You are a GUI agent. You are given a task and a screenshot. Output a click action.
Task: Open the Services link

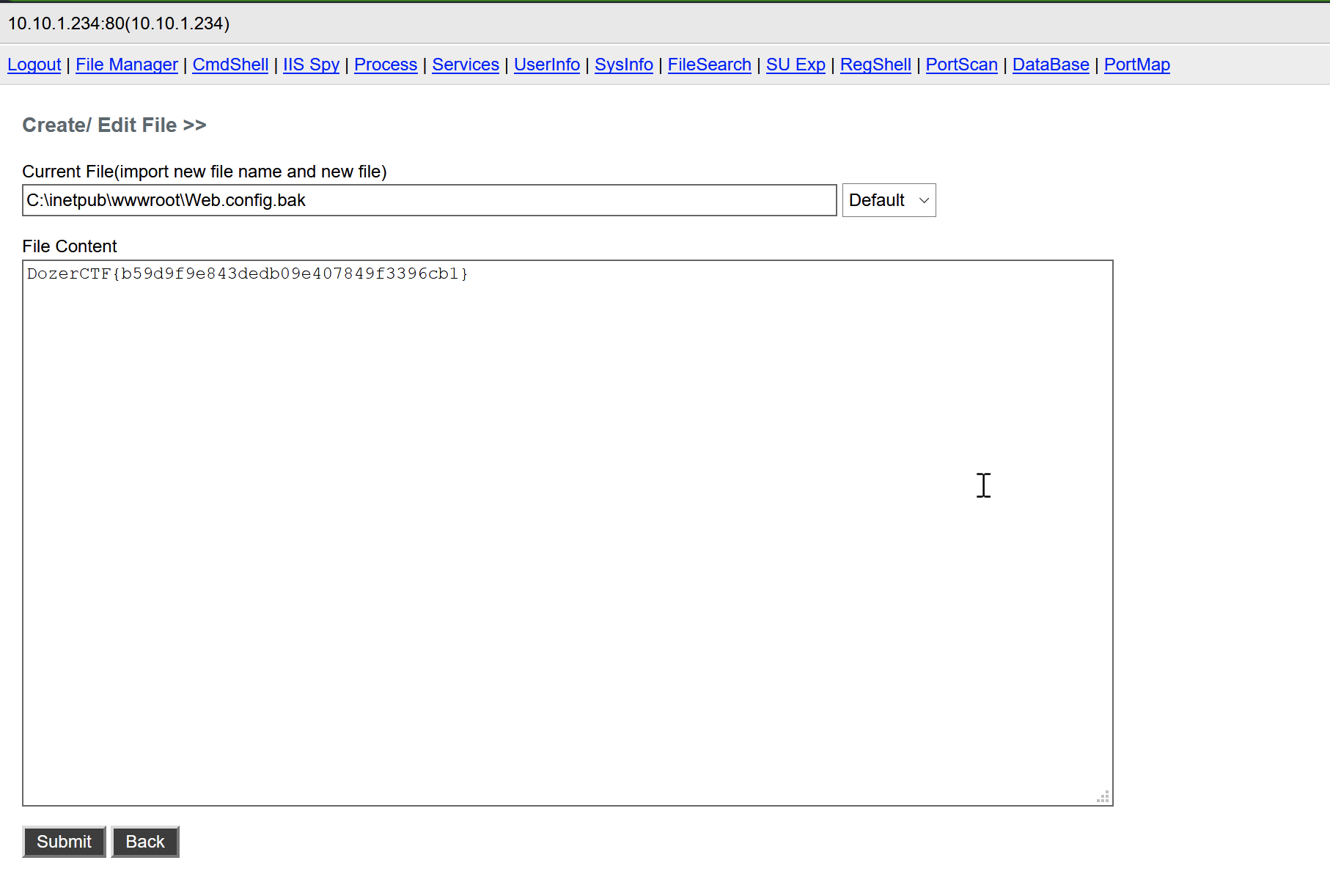pos(466,65)
